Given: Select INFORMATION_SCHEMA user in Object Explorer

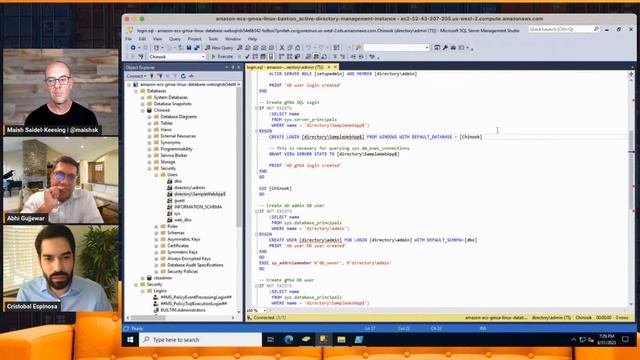Looking at the screenshot, I should point(198,207).
